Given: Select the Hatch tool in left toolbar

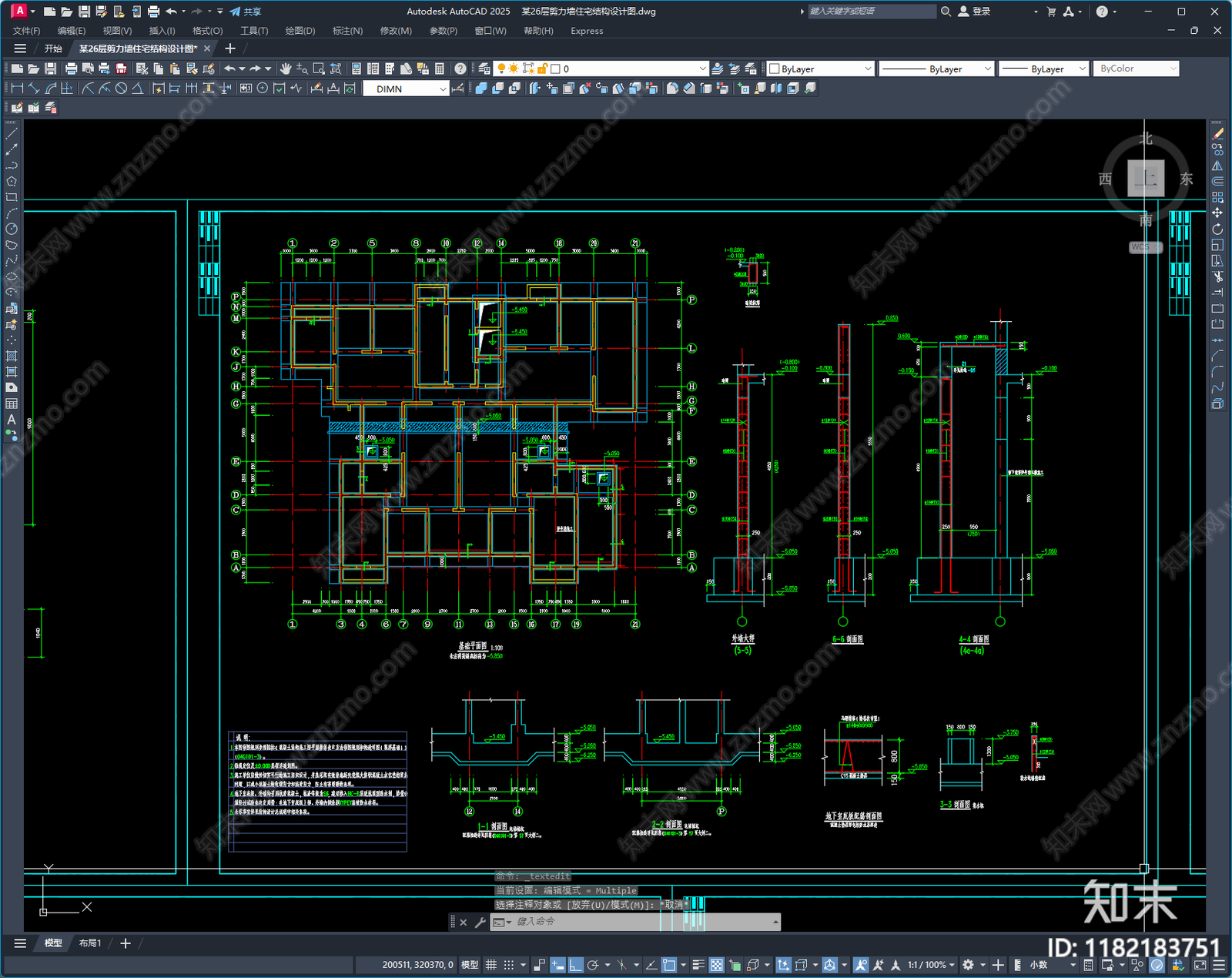Looking at the screenshot, I should 12,356.
